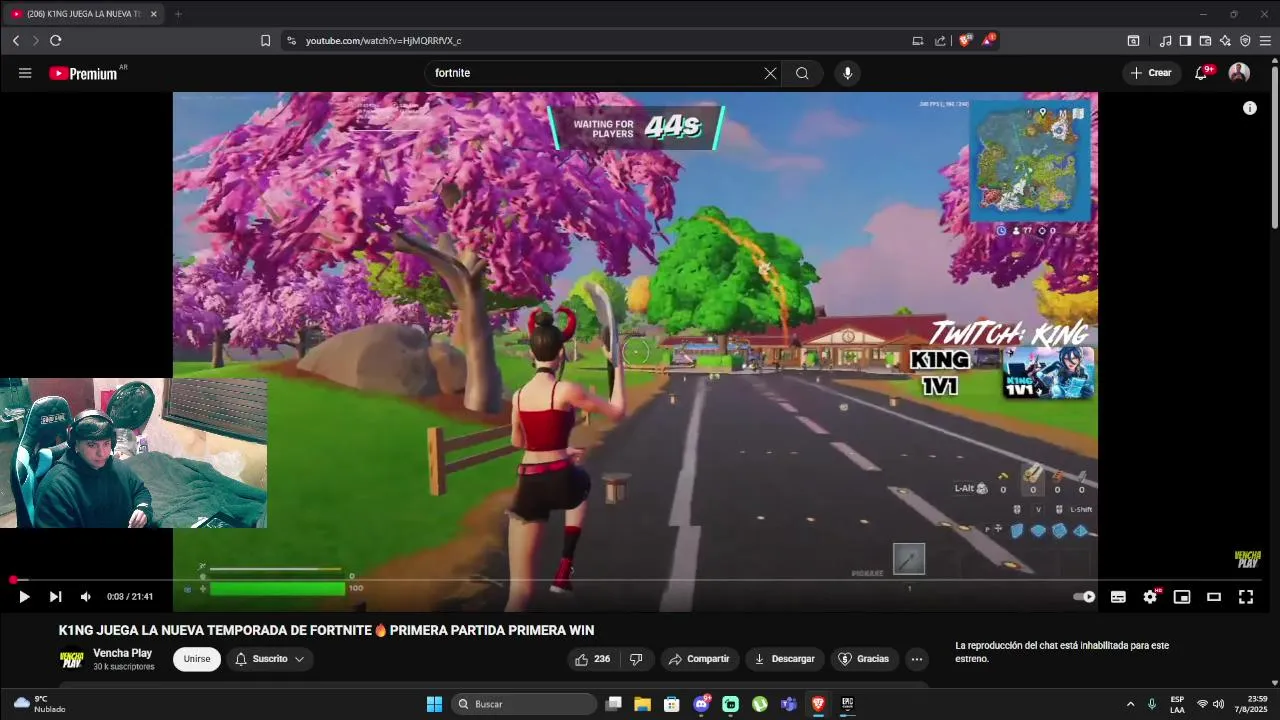
Task: Enable miniplayer mode
Action: (x=1182, y=597)
